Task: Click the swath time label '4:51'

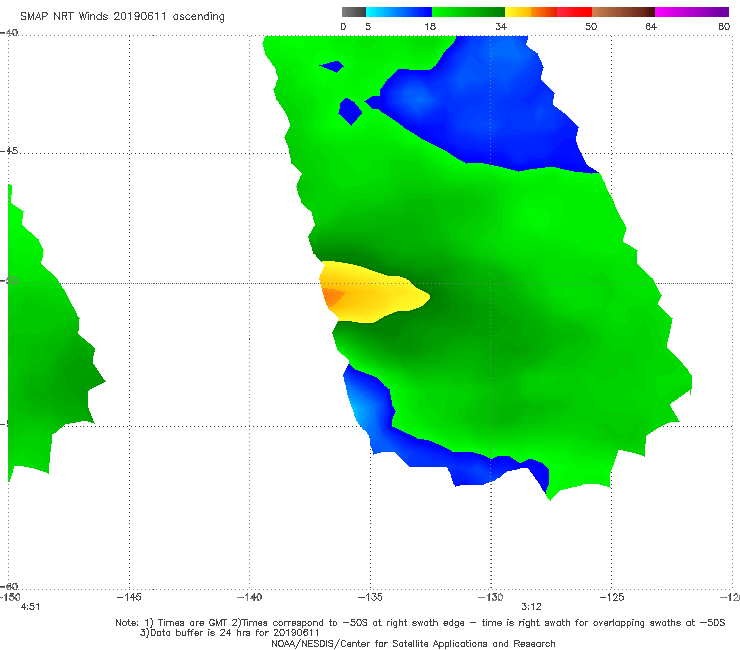Action: click(30, 607)
